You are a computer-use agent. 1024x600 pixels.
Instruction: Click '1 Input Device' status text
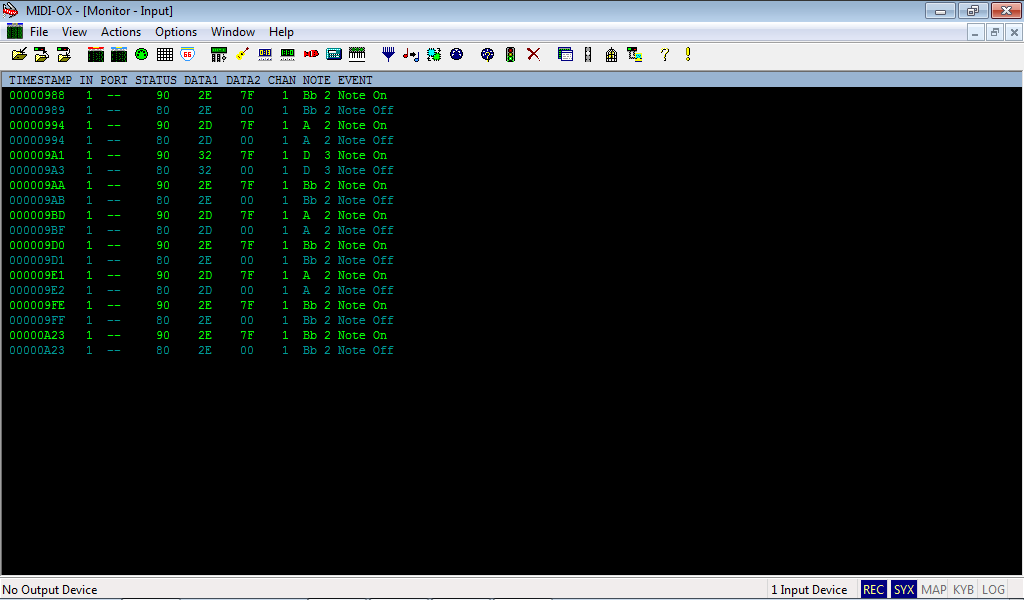[809, 590]
